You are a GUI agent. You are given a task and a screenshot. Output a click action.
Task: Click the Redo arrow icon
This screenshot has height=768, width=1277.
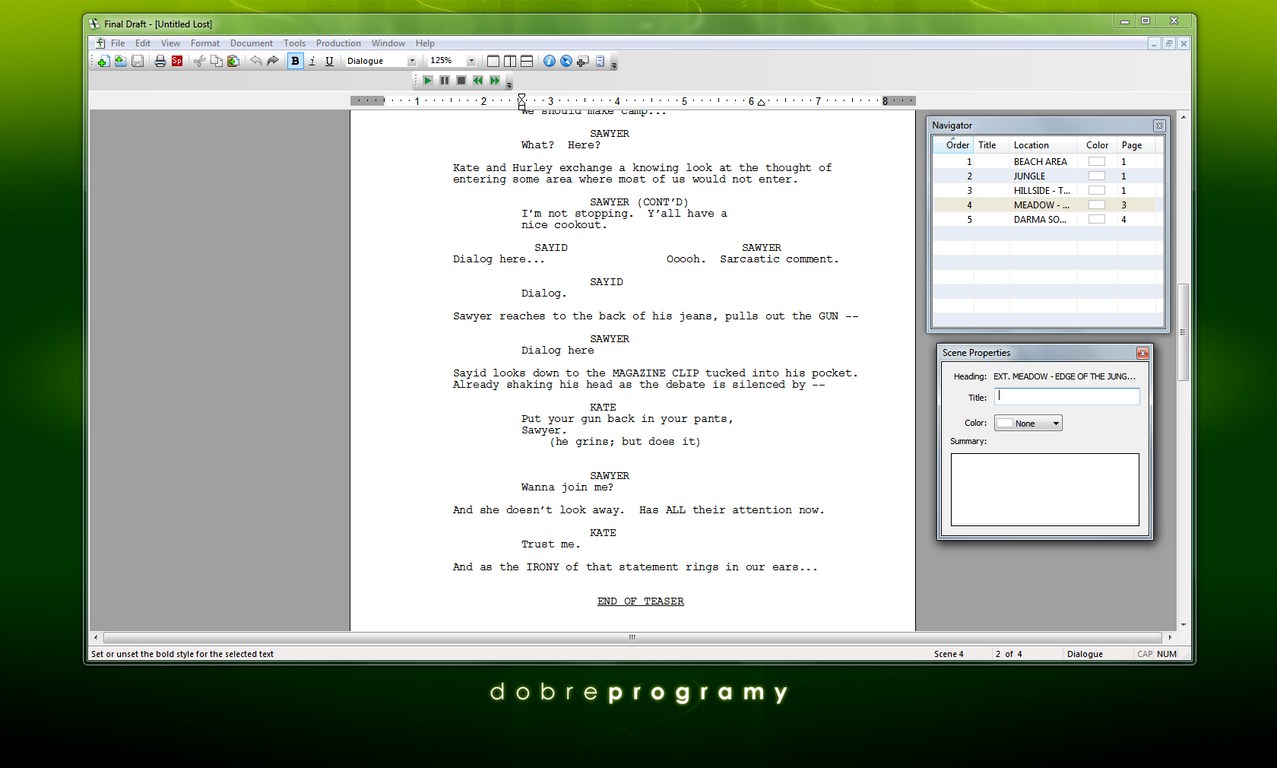point(273,61)
